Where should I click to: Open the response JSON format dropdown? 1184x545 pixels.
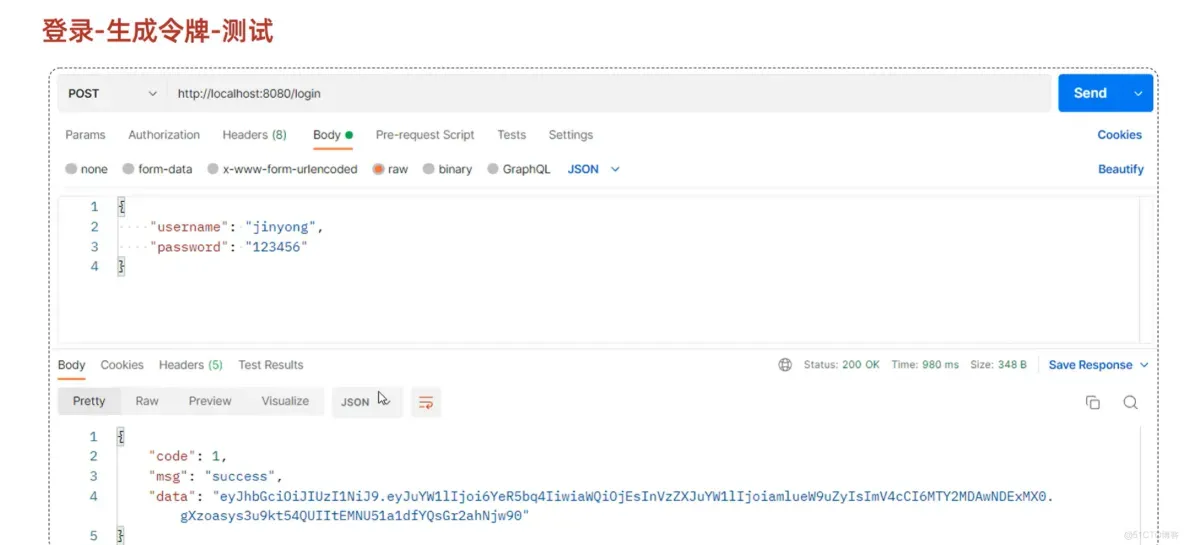[367, 402]
